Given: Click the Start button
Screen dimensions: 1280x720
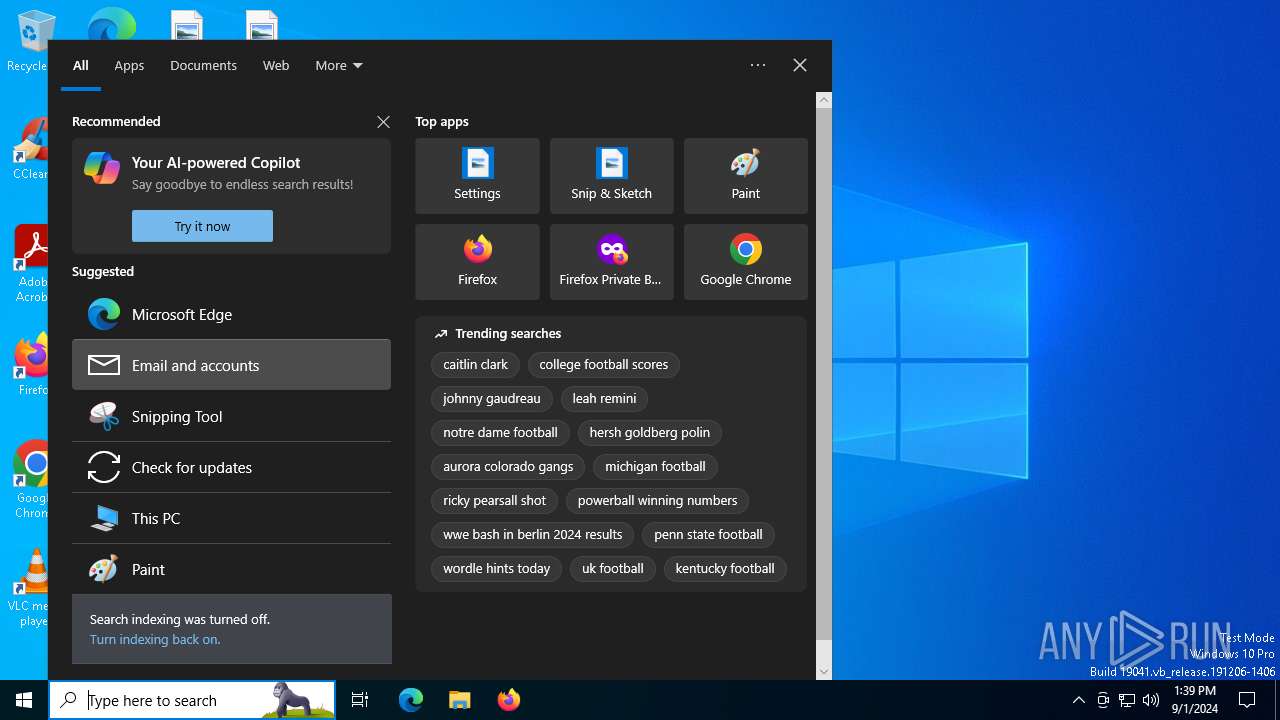Looking at the screenshot, I should click(24, 700).
